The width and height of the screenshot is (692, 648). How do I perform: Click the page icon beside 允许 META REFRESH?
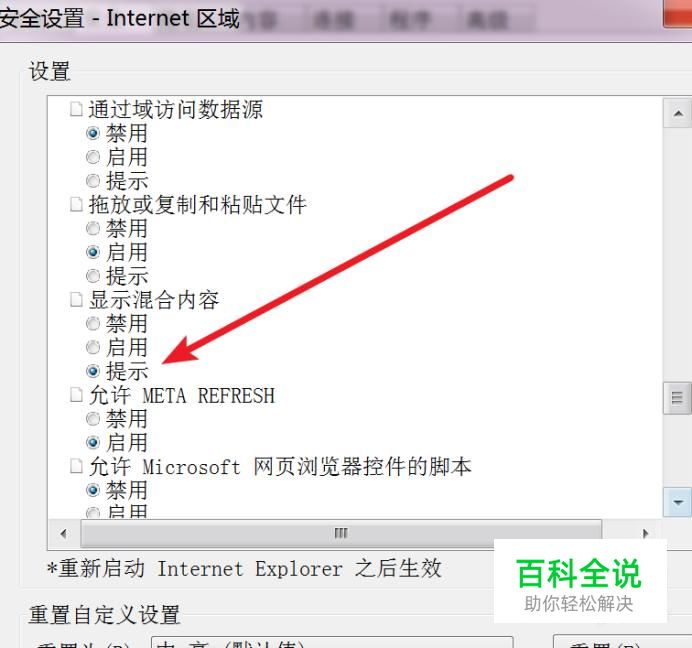coord(76,395)
